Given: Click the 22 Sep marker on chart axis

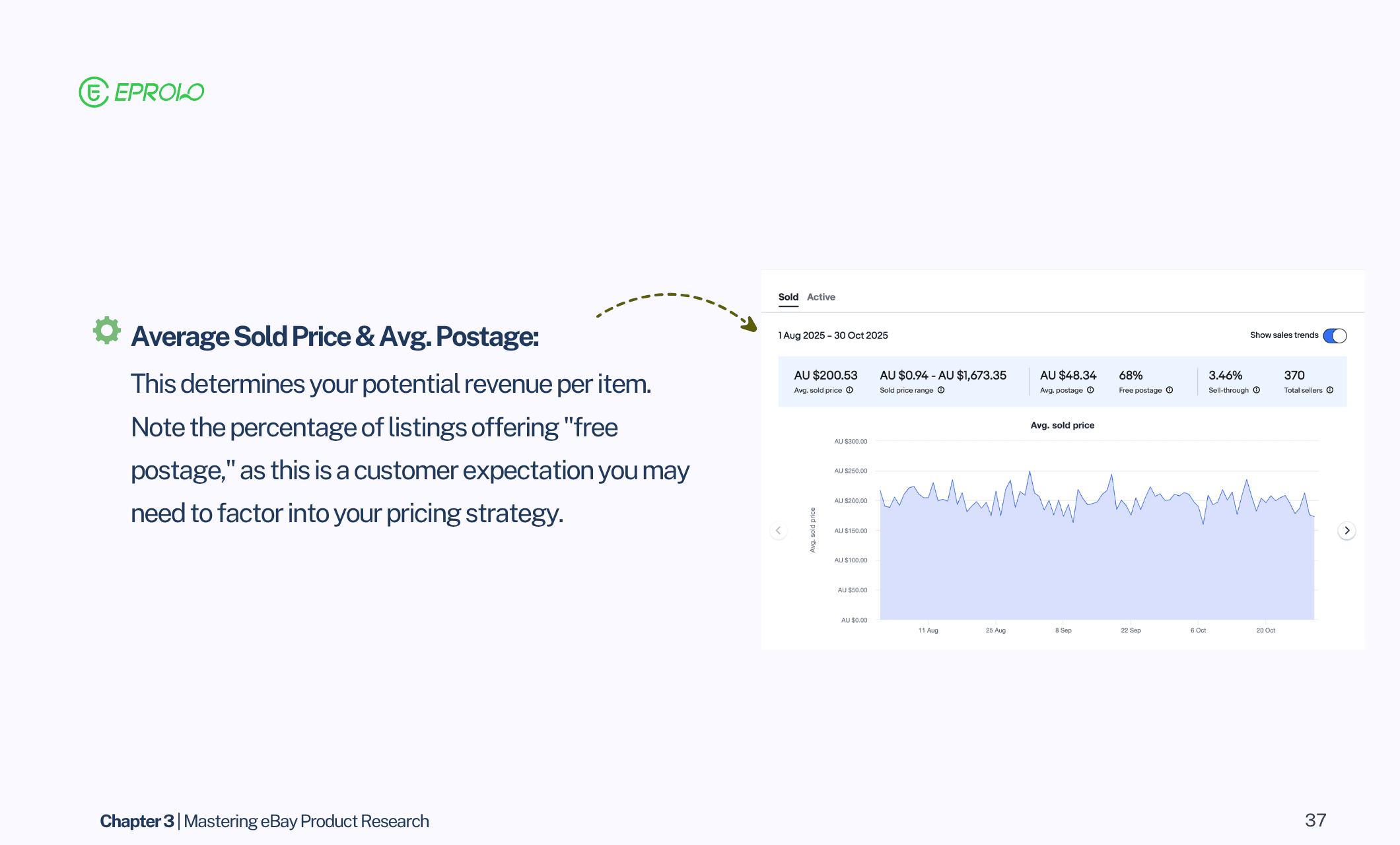Looking at the screenshot, I should coord(1131,630).
